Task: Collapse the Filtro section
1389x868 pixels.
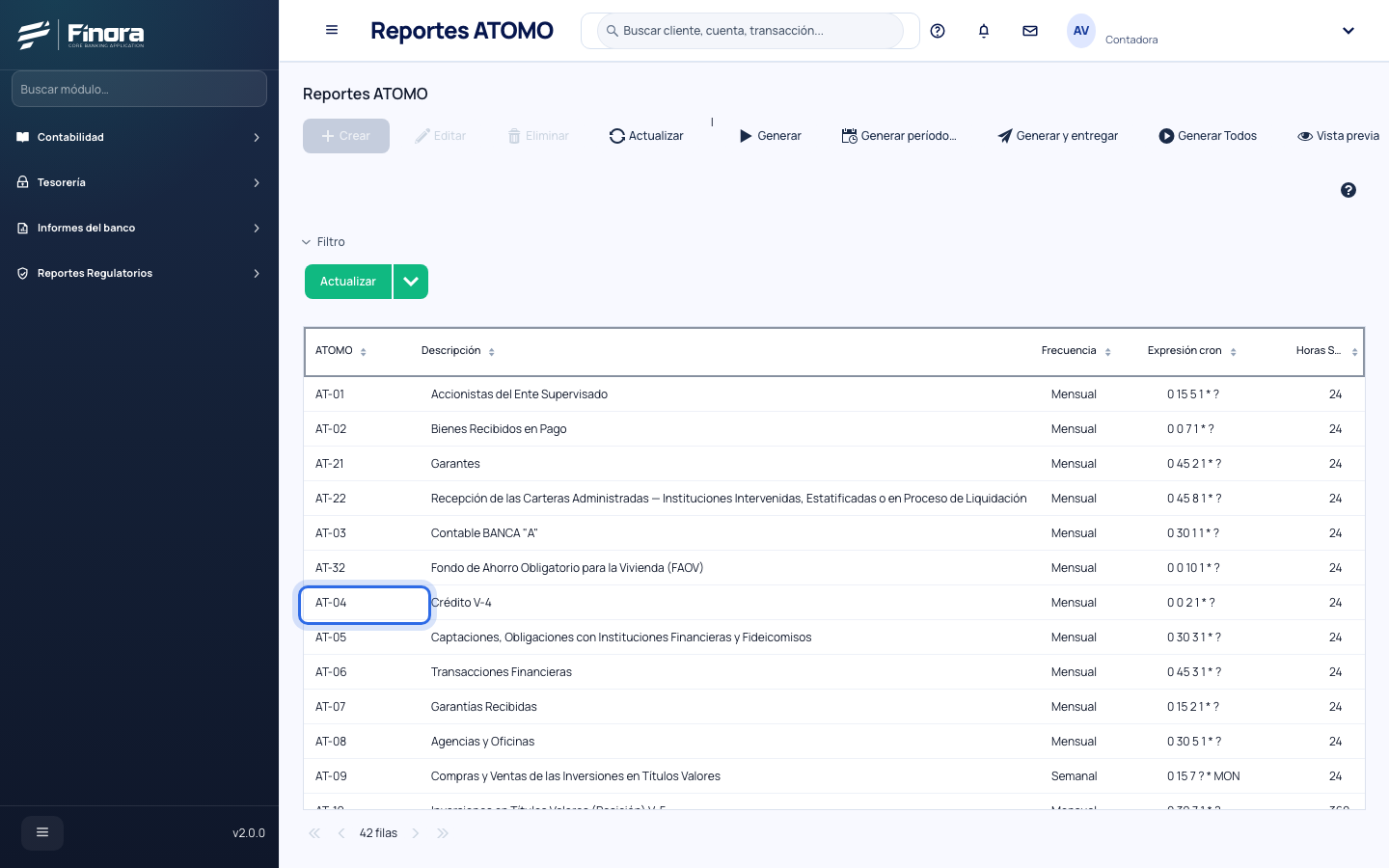Action: click(323, 242)
